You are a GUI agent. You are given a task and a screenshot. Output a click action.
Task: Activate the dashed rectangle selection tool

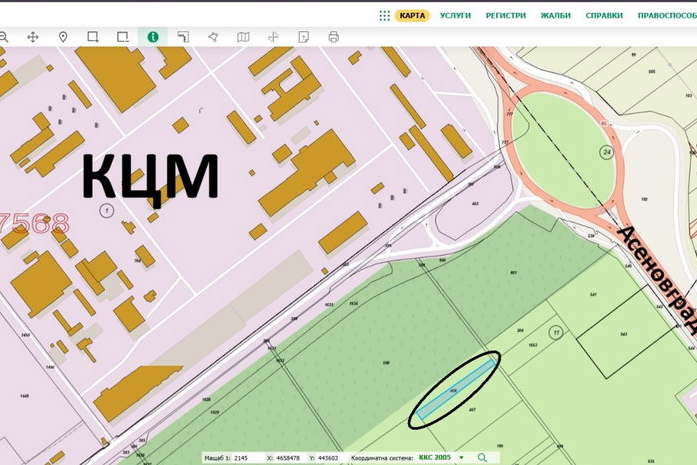(x=123, y=37)
